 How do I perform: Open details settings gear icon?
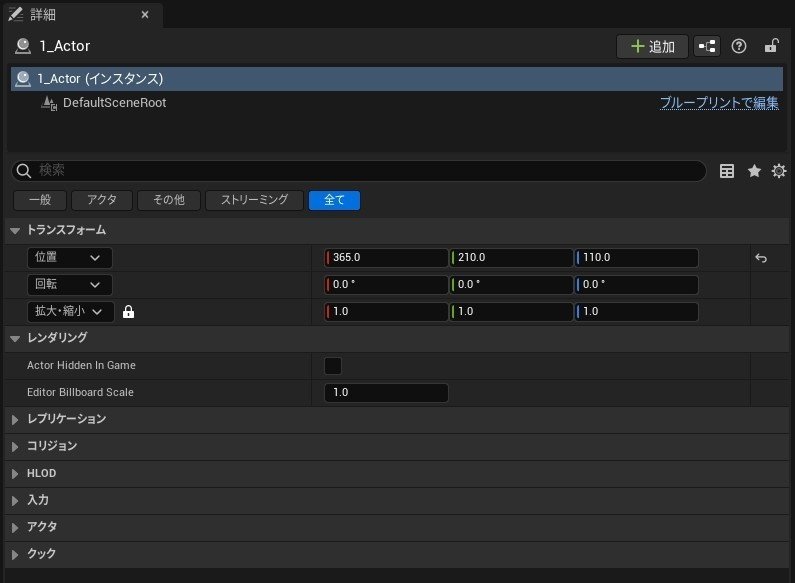coord(779,171)
